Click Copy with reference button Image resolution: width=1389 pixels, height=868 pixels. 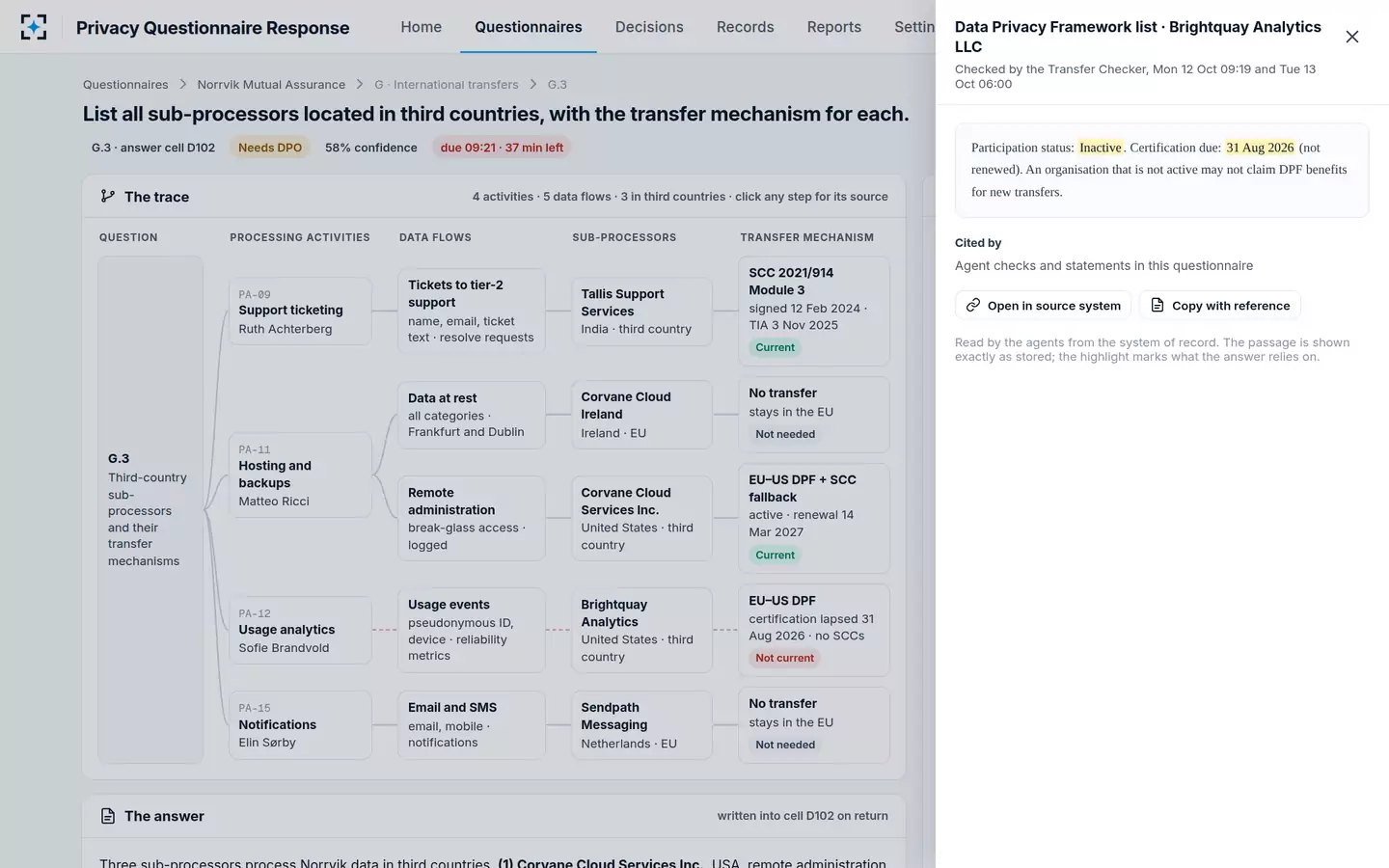click(x=1220, y=305)
